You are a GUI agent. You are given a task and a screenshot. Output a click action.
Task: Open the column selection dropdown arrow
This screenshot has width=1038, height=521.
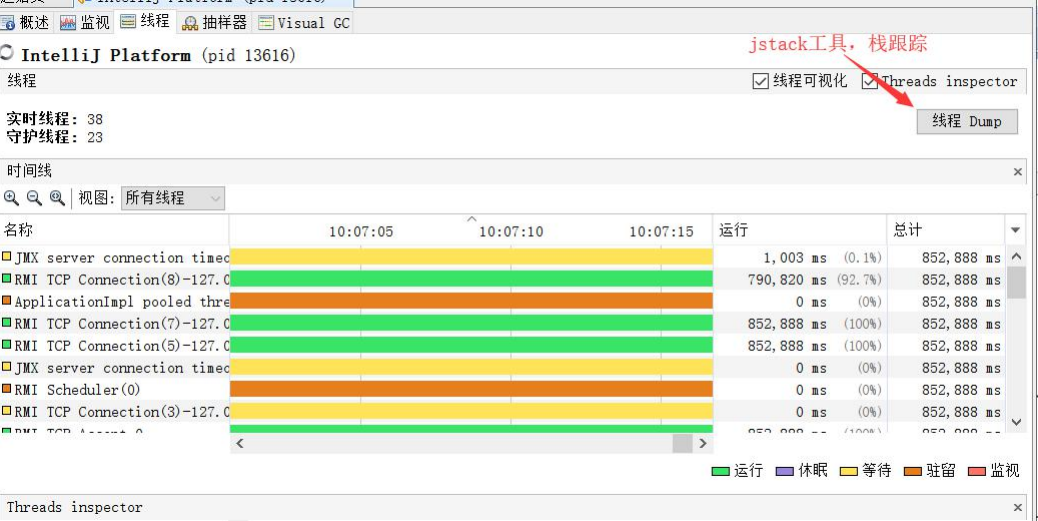pyautogui.click(x=1015, y=230)
